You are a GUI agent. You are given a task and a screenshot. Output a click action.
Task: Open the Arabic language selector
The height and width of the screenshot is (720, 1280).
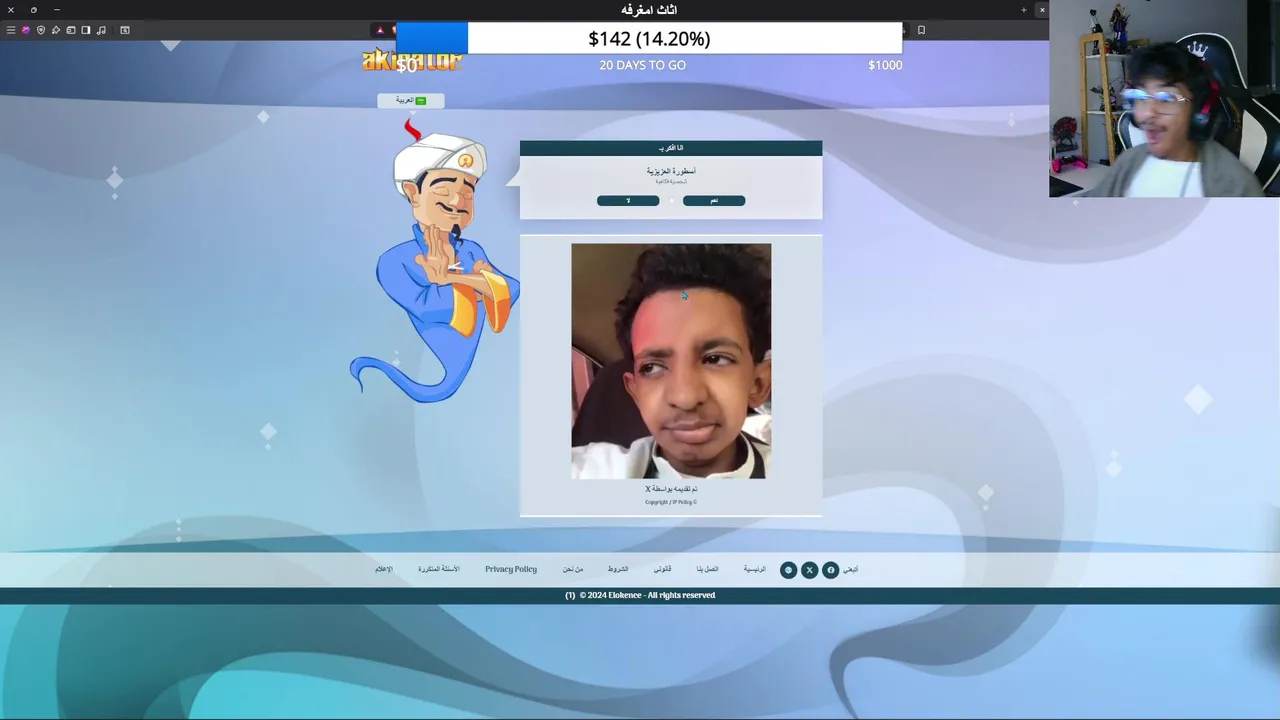(x=411, y=100)
